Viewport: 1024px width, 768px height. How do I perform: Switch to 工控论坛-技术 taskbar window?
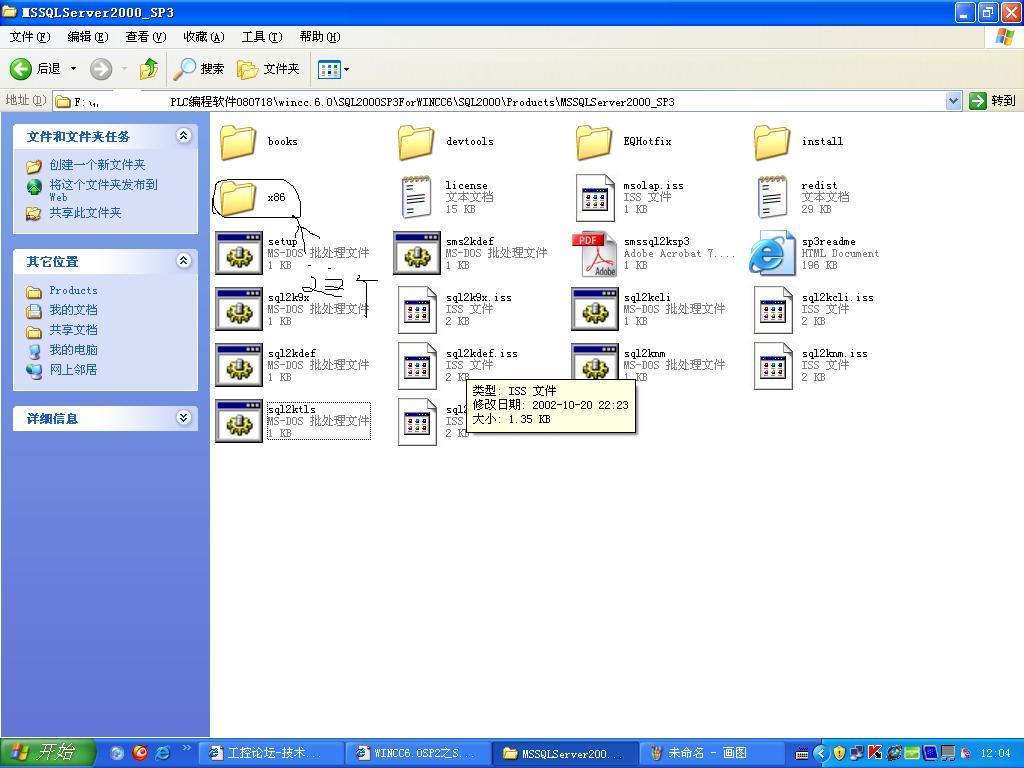tap(270, 754)
